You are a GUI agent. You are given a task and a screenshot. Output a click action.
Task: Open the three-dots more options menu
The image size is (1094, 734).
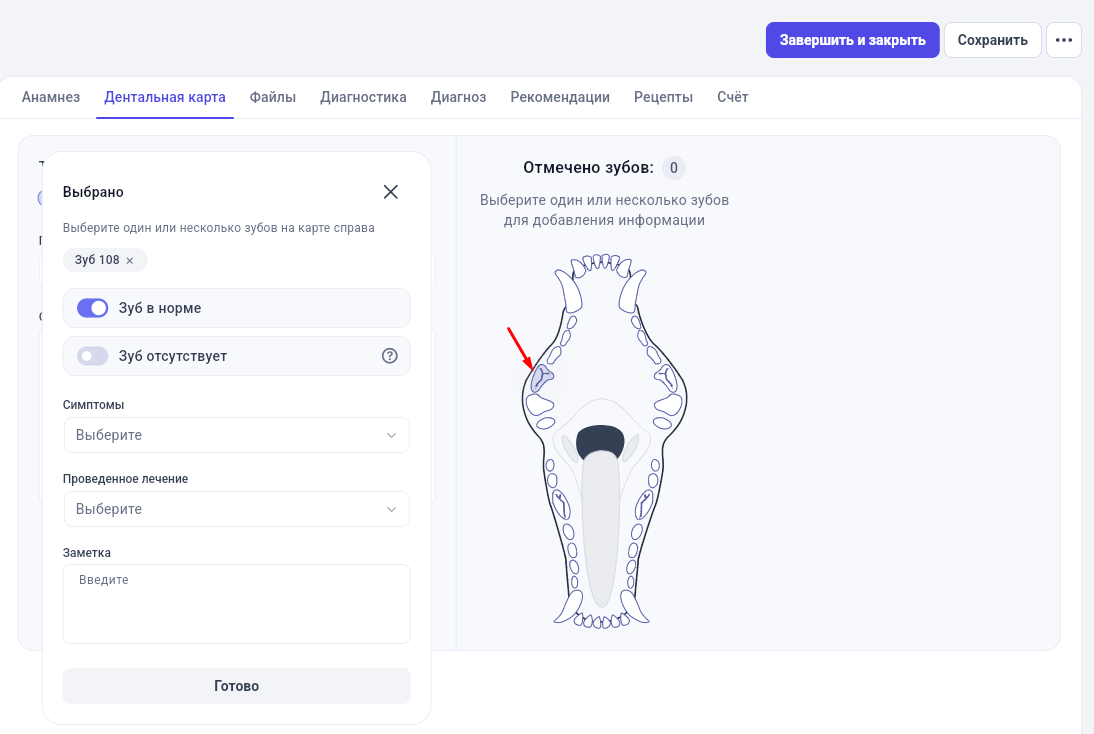pyautogui.click(x=1064, y=40)
